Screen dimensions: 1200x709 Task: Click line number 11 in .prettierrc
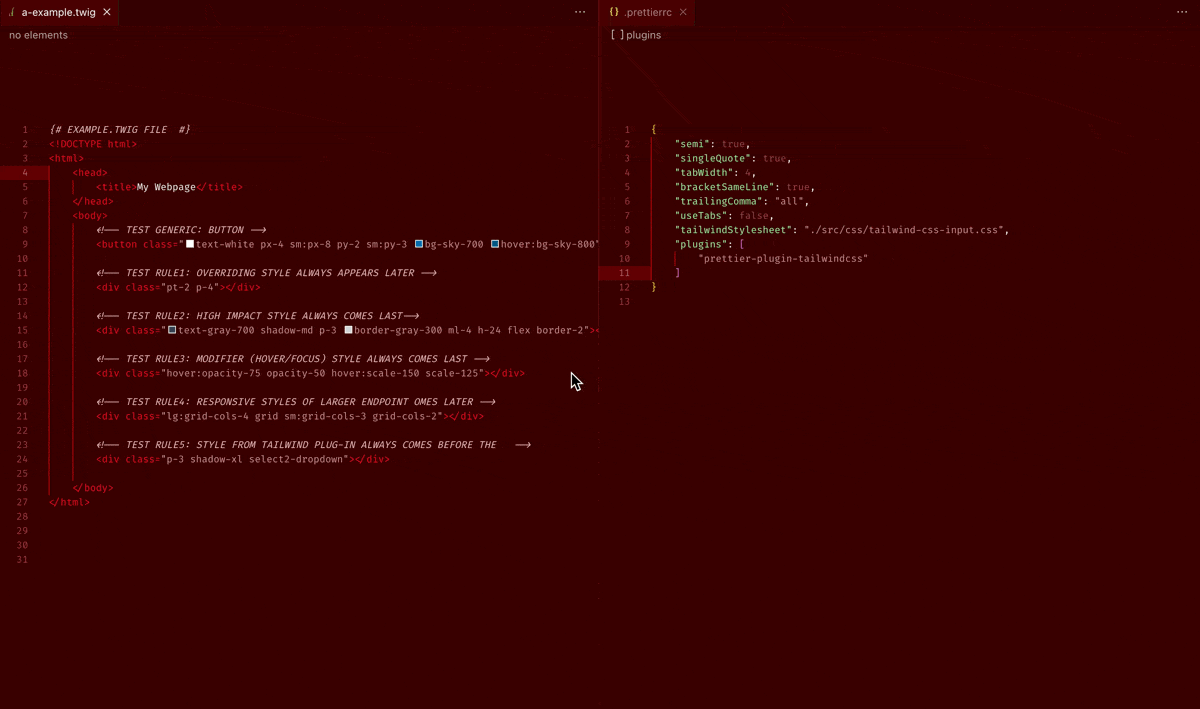624,273
